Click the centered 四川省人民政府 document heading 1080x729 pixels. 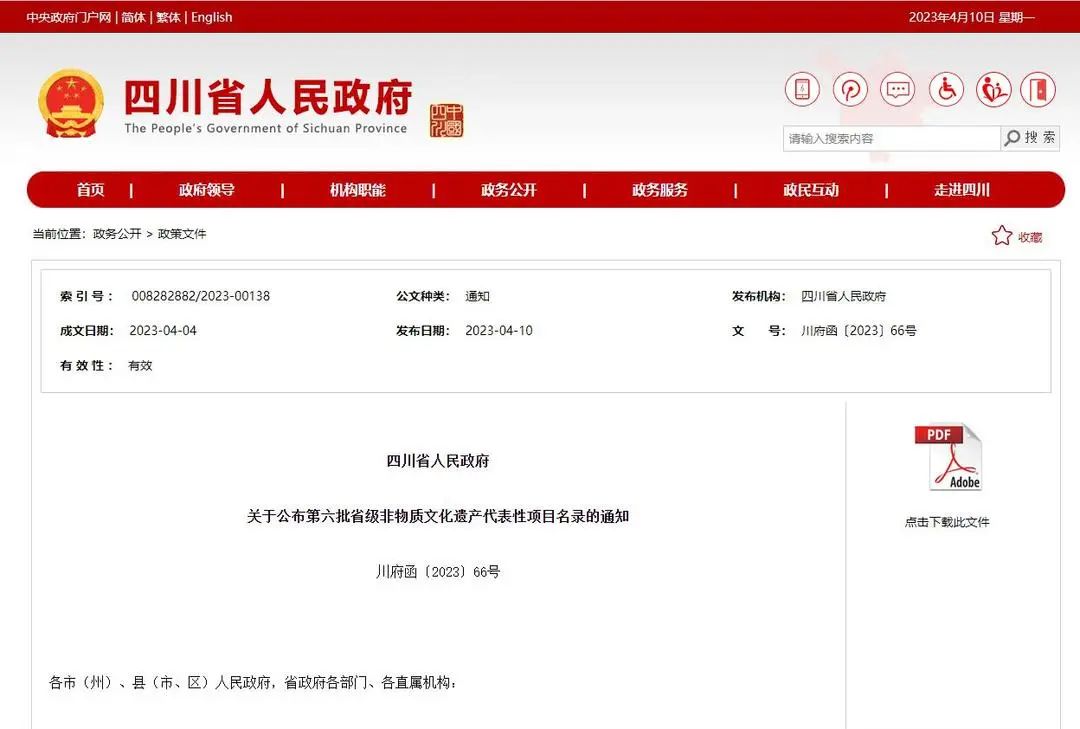438,461
